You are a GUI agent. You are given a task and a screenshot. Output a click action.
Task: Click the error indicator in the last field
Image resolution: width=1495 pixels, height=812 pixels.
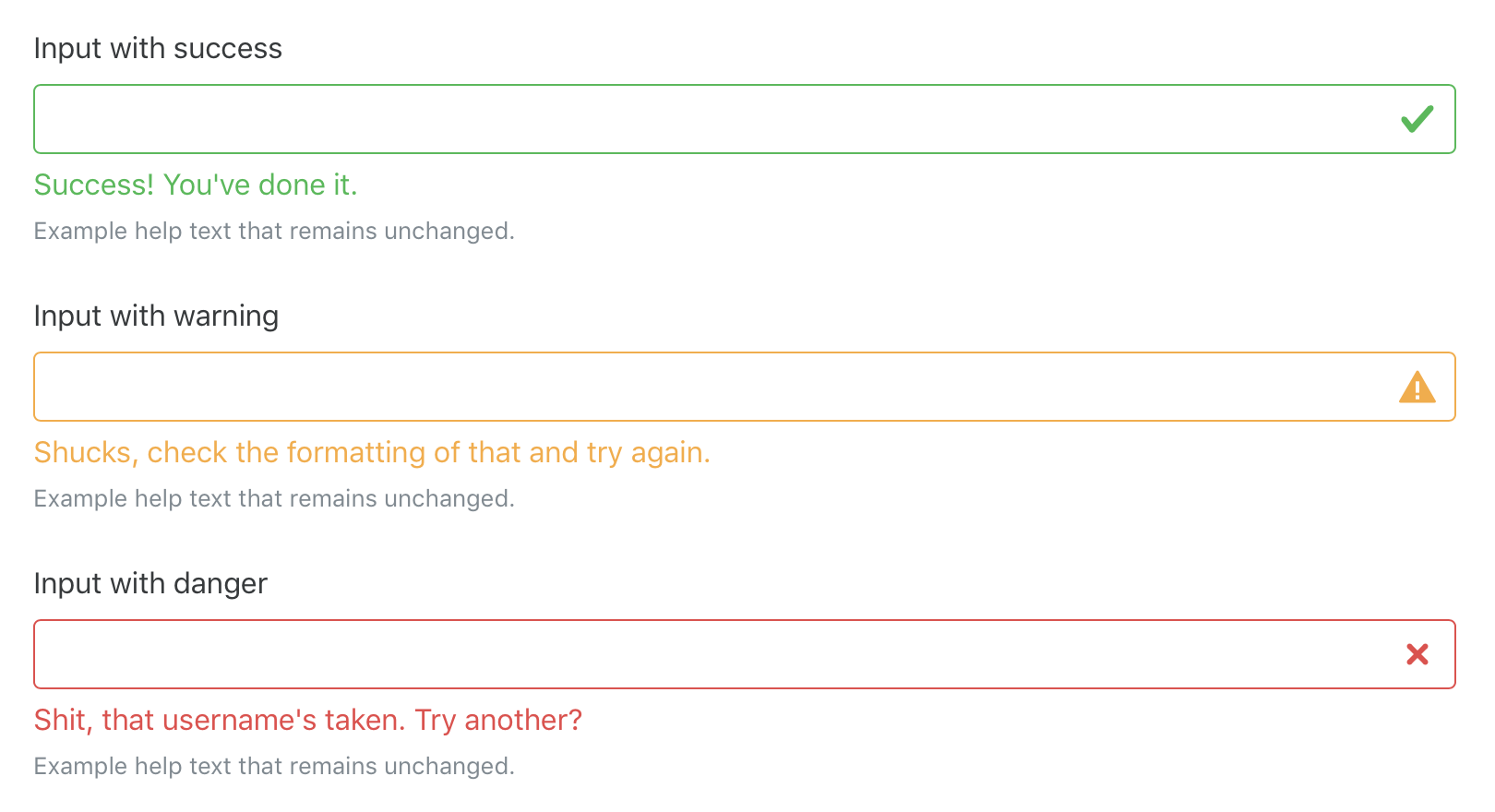point(1417,654)
